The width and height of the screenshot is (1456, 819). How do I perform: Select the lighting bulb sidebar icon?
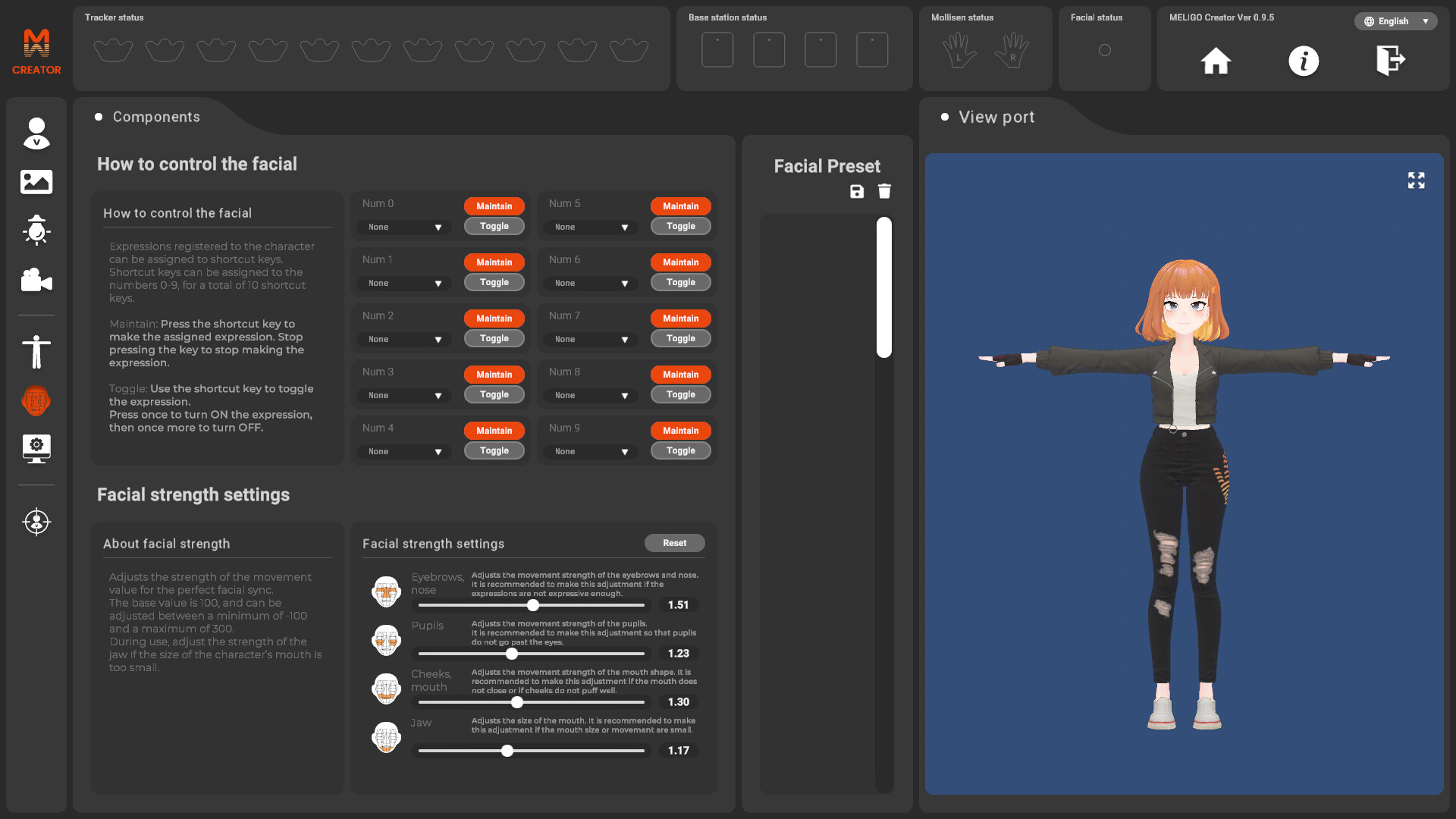tap(36, 231)
